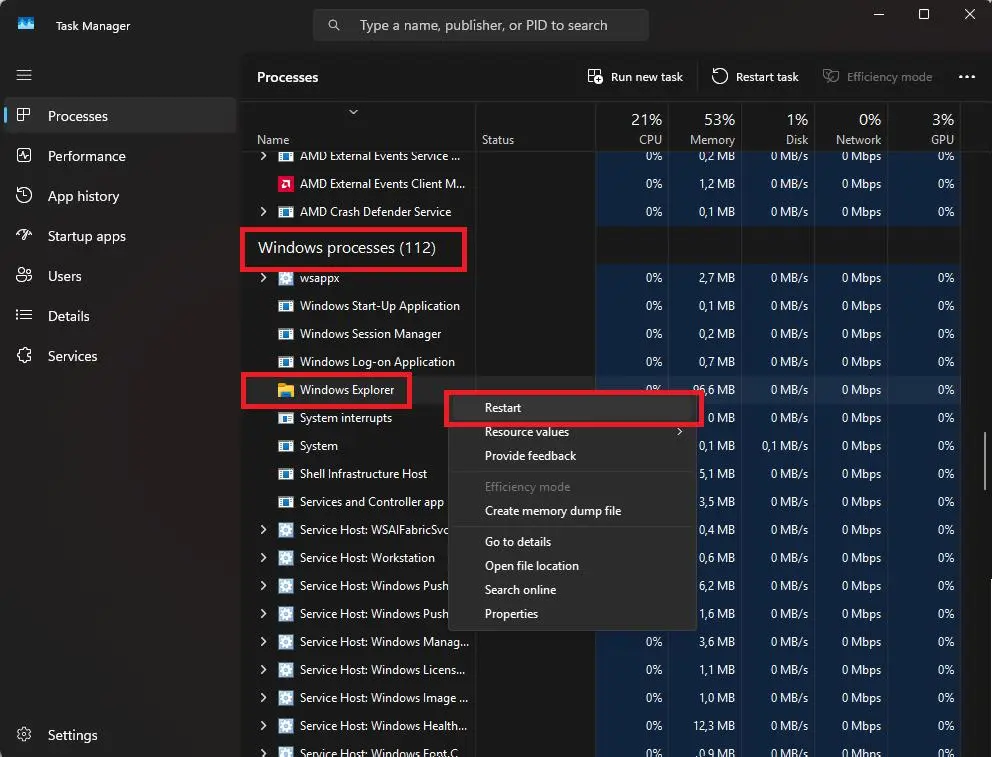The height and width of the screenshot is (757, 992).
Task: Click the Startup apps gauge icon
Action: 24,235
